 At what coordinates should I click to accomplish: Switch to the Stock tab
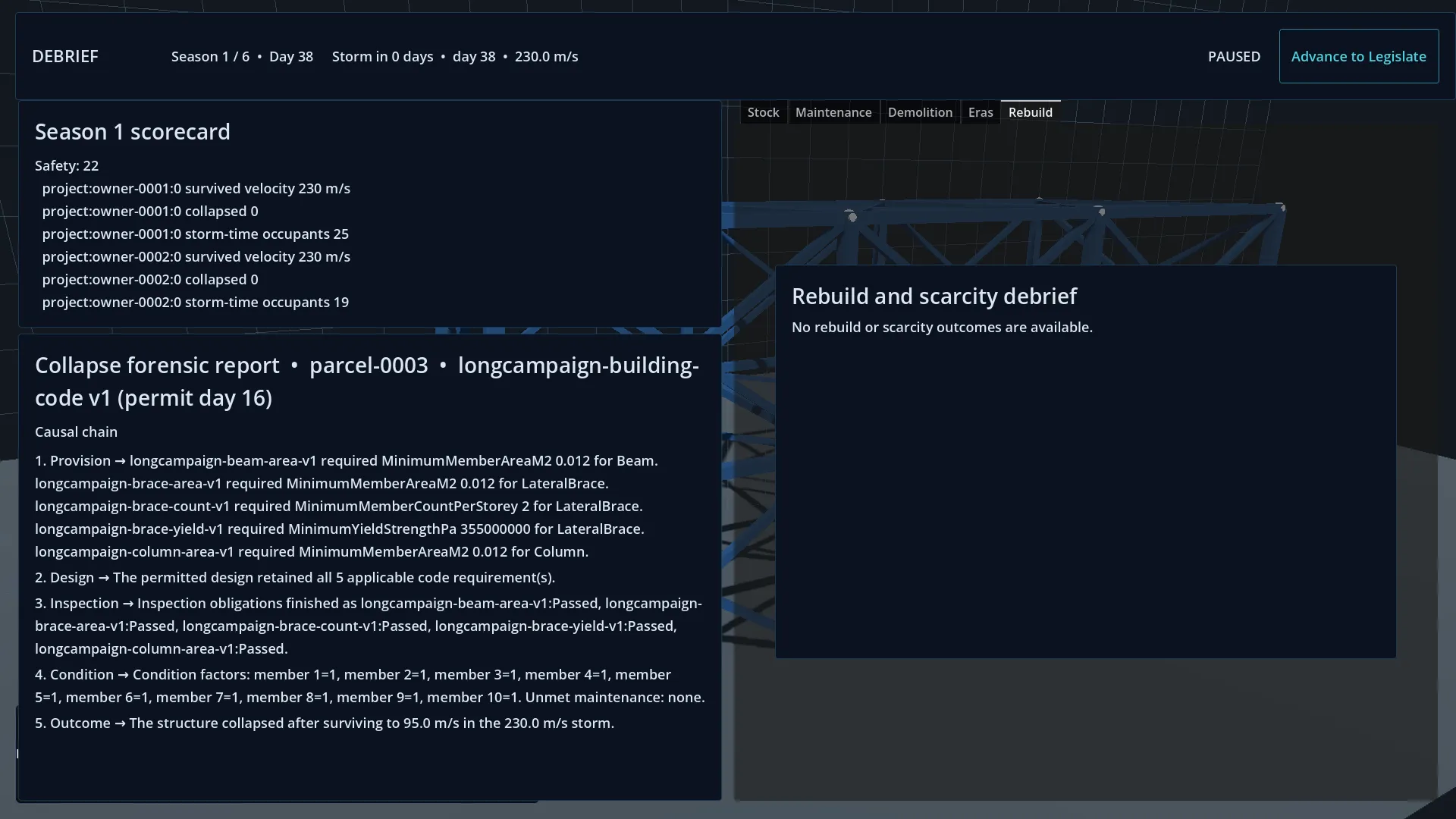coord(763,112)
